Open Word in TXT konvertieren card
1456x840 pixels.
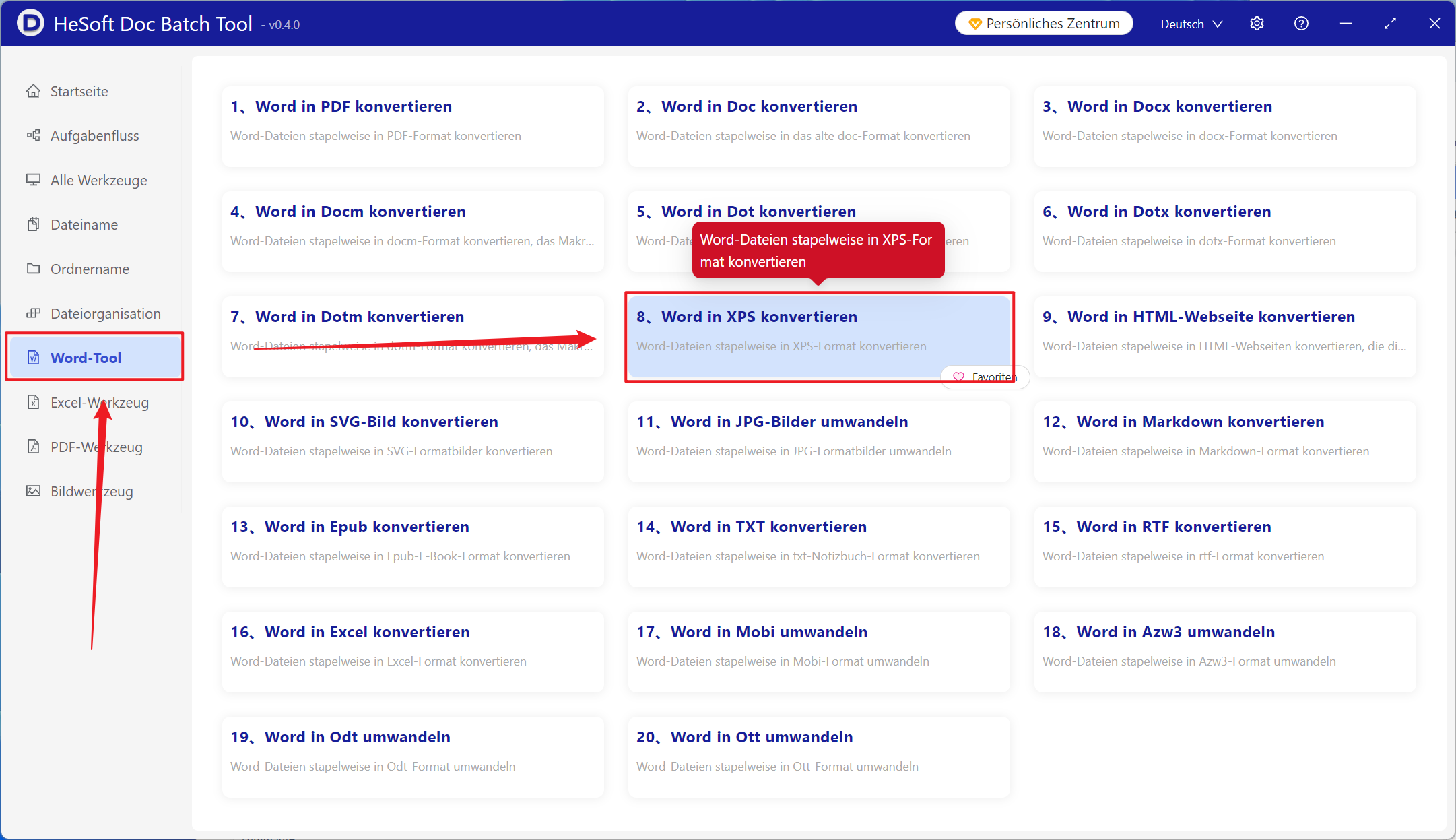click(819, 547)
